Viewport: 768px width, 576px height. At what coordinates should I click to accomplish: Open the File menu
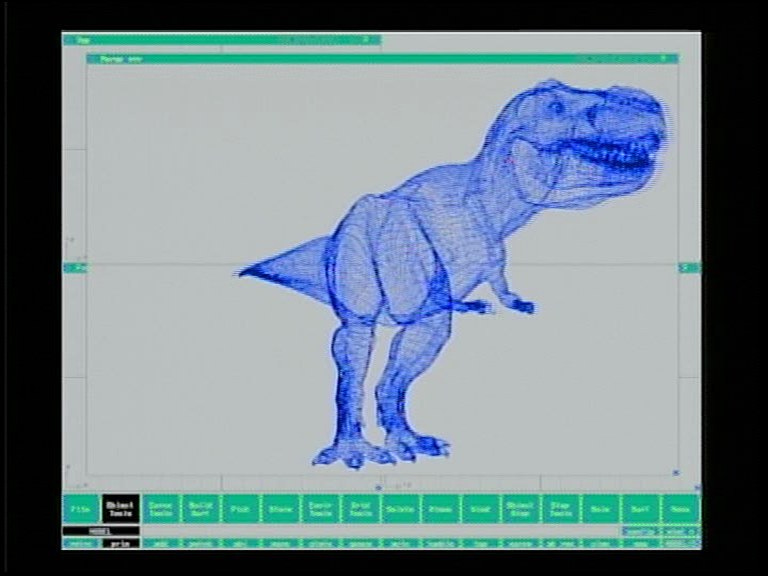tap(81, 509)
